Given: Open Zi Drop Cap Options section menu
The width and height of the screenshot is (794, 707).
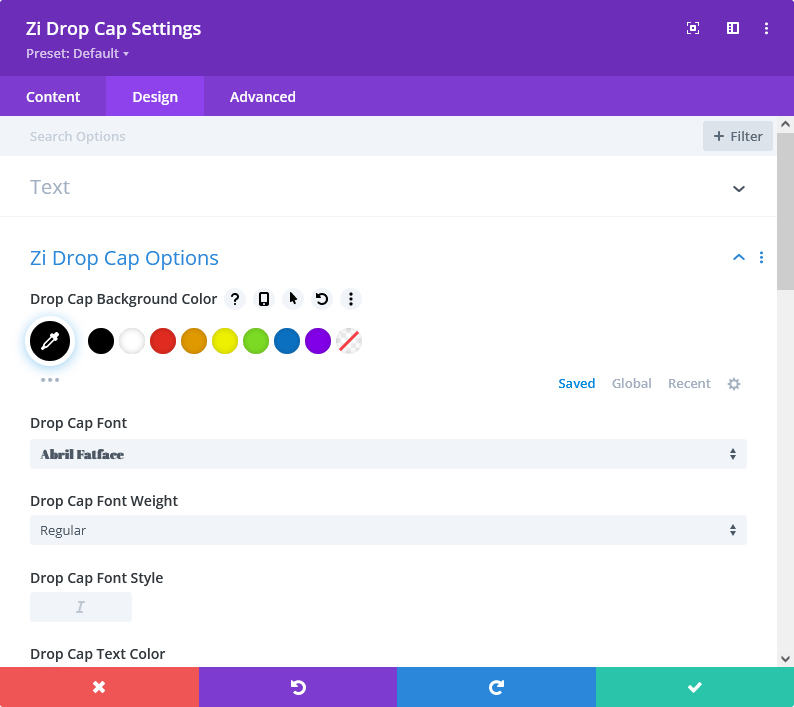Looking at the screenshot, I should [761, 258].
